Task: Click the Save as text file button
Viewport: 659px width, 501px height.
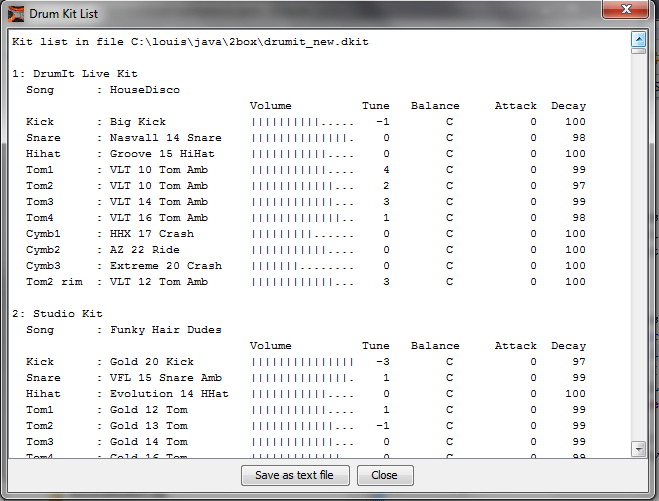Action: (295, 475)
